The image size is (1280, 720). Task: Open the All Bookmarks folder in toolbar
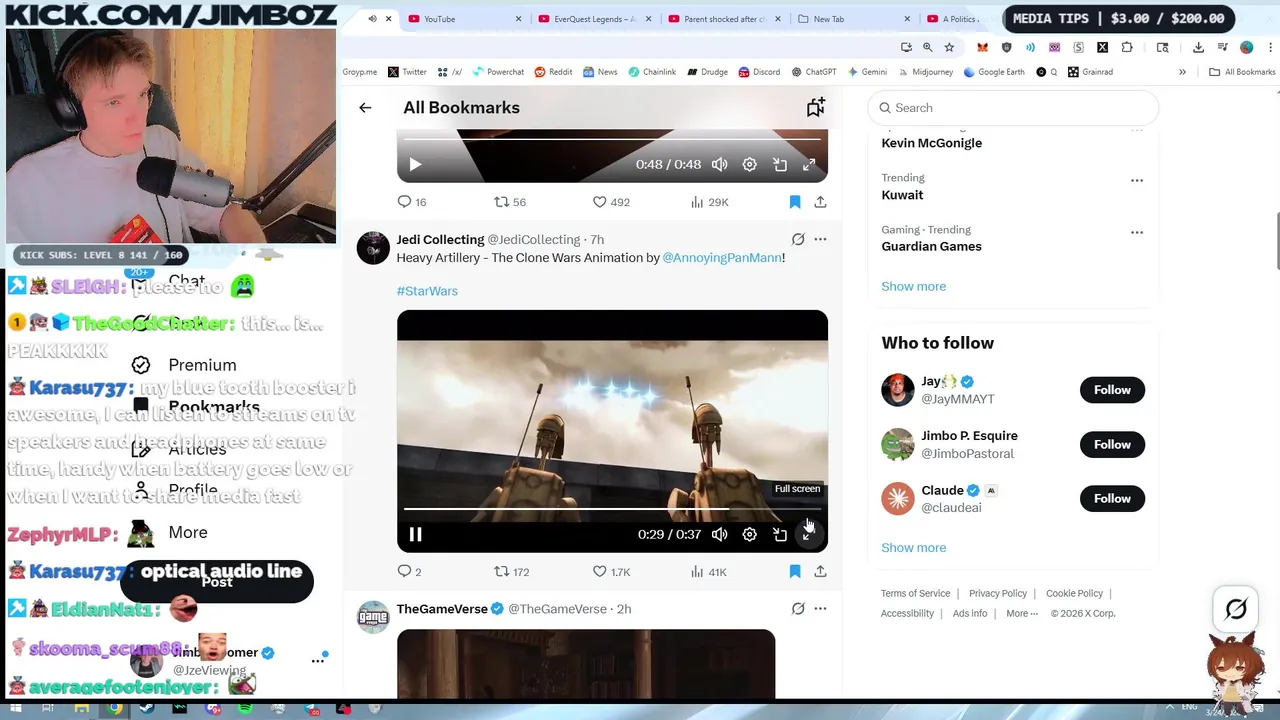click(1242, 72)
